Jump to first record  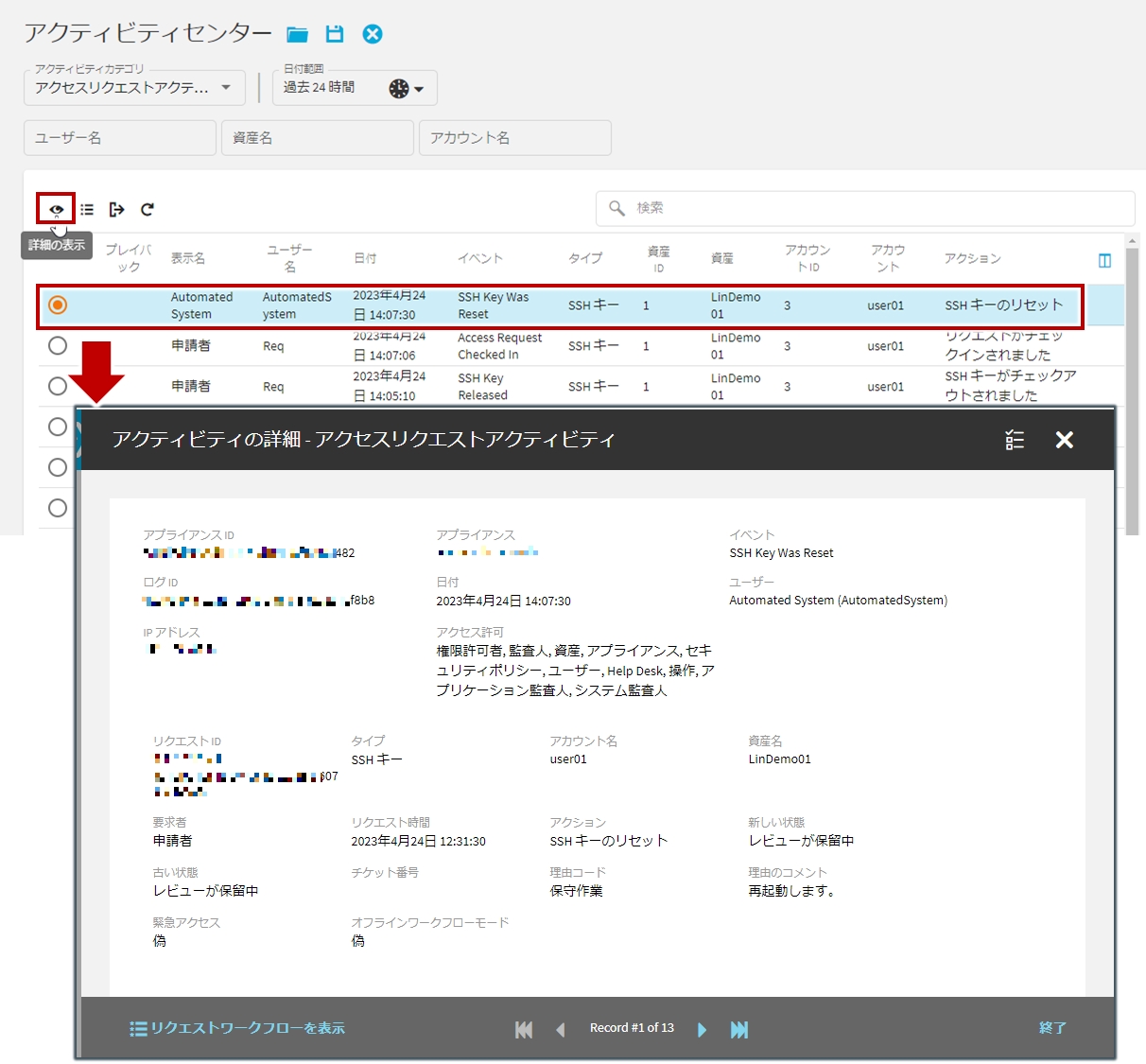(524, 1030)
